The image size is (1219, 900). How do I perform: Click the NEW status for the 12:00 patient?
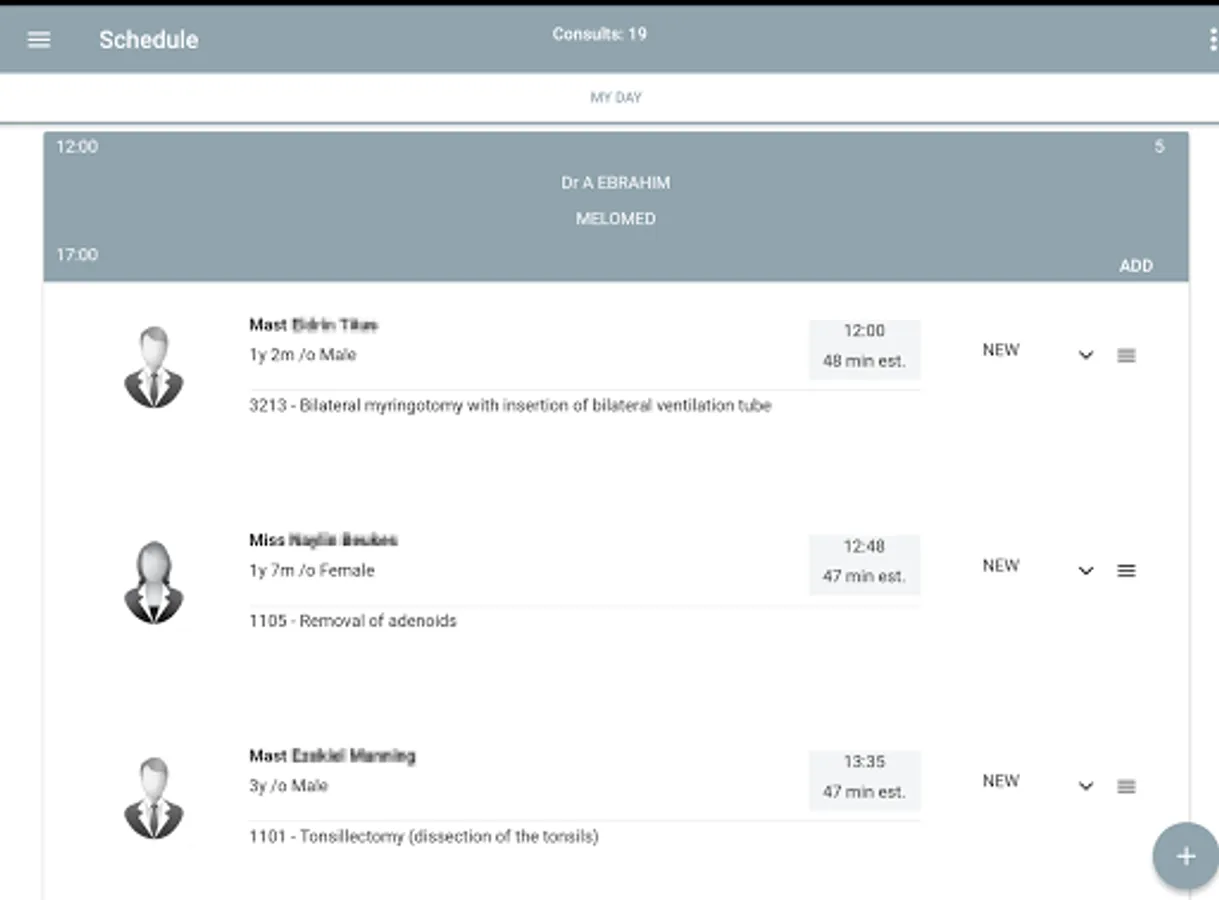point(1000,350)
